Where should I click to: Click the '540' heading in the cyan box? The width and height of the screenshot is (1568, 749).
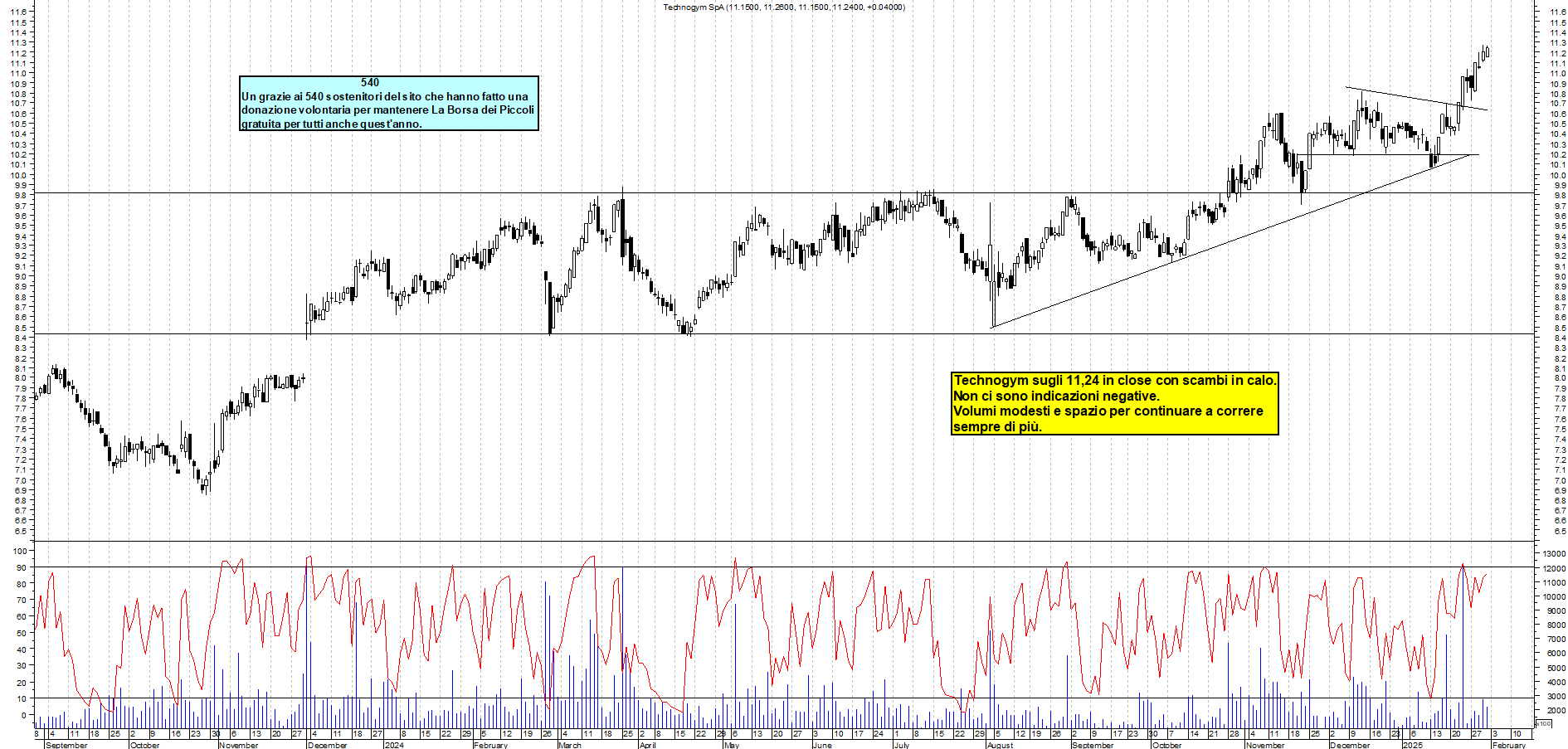coord(370,82)
